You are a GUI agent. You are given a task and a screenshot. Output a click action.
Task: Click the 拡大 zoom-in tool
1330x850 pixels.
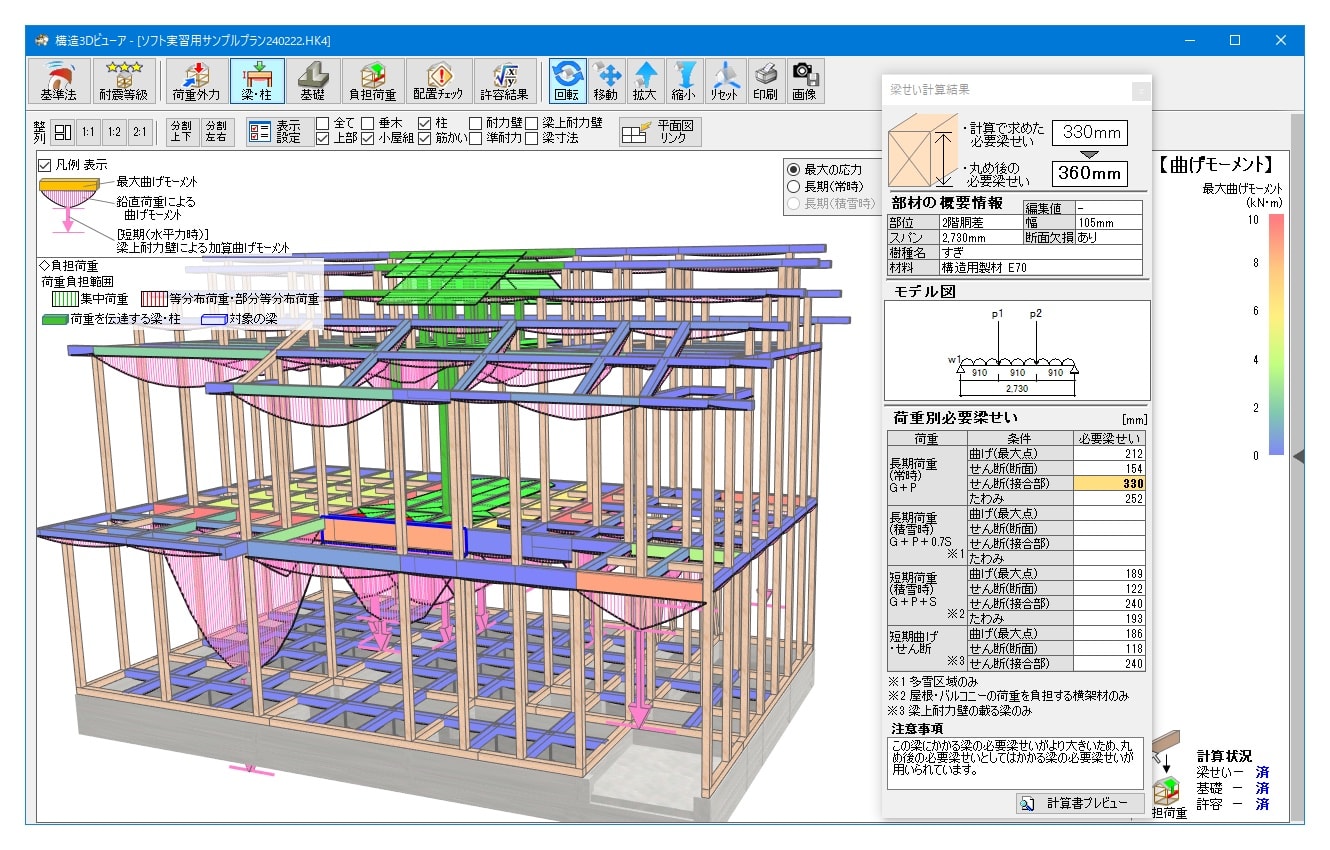click(x=645, y=81)
